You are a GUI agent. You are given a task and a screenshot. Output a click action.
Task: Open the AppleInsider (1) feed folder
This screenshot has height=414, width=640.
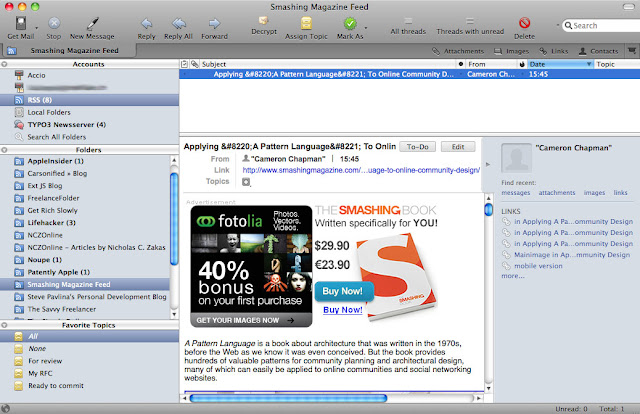pos(85,161)
